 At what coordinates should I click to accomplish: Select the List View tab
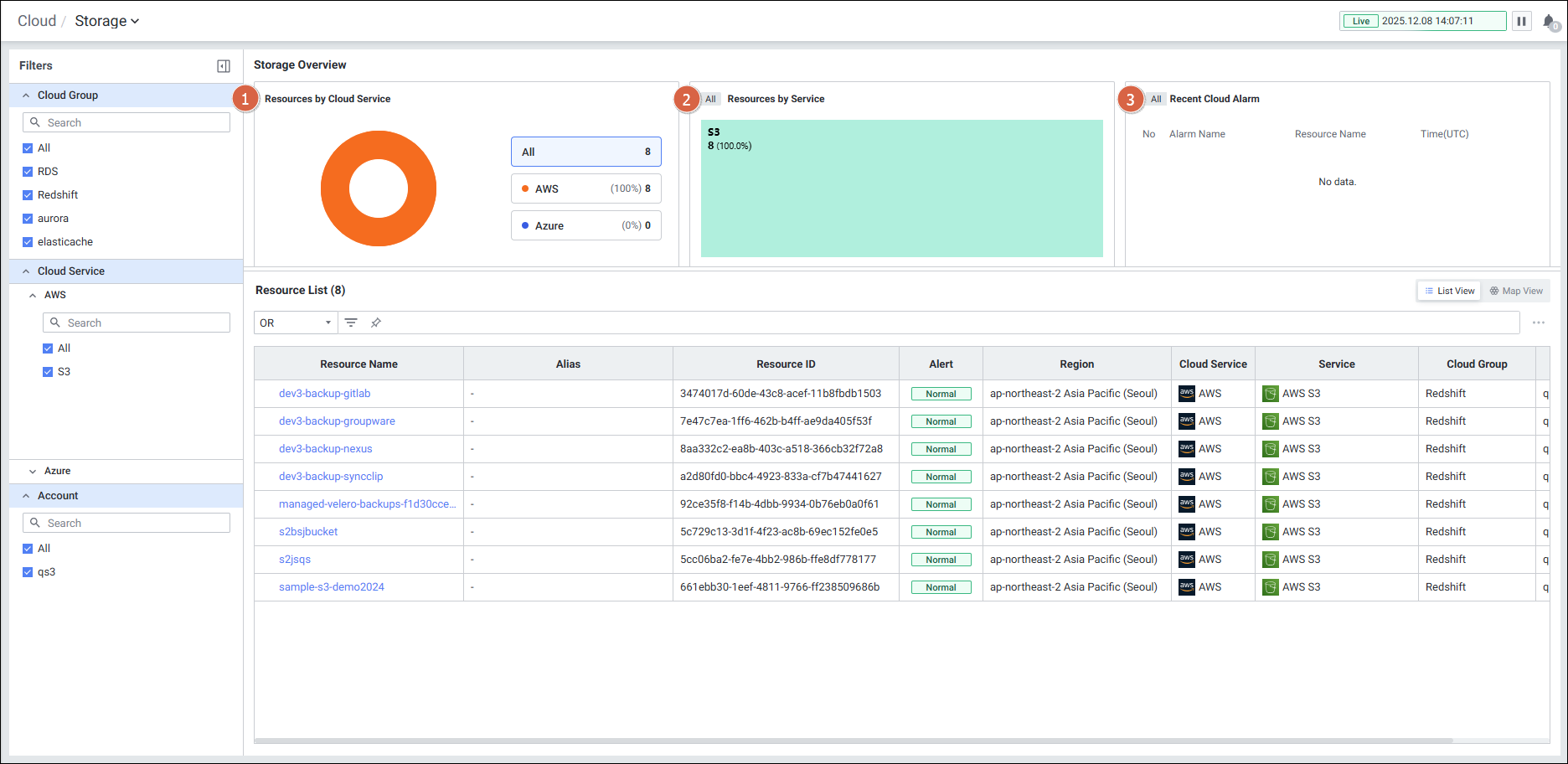coord(1449,291)
